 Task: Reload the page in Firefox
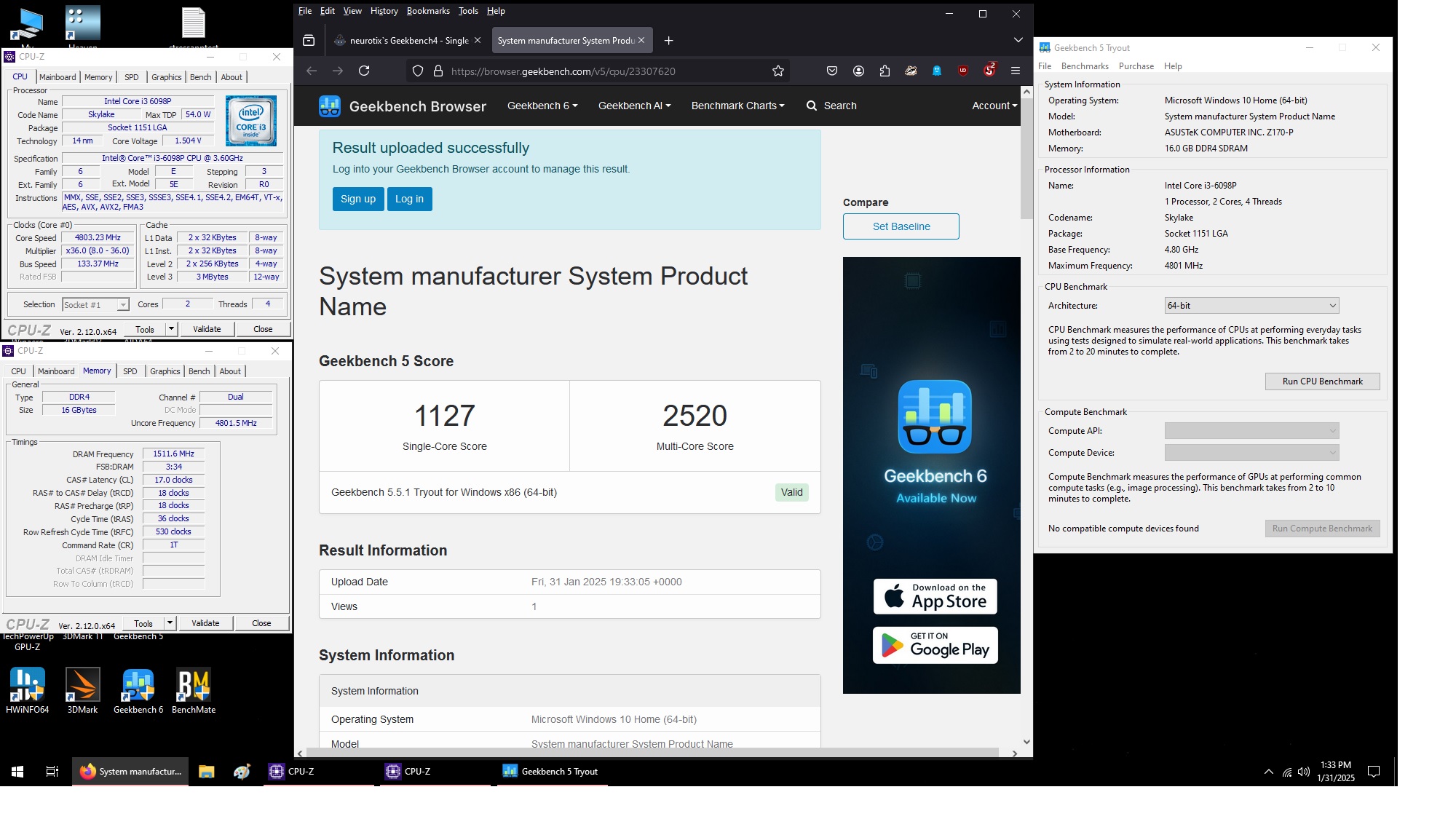(x=364, y=71)
